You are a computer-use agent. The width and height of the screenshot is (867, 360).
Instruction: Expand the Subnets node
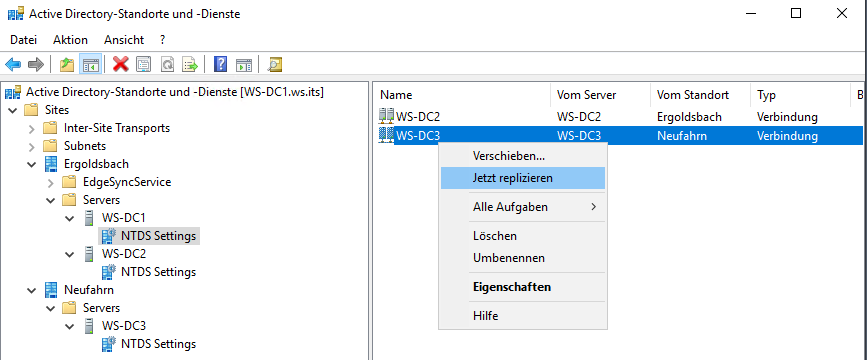(32, 146)
